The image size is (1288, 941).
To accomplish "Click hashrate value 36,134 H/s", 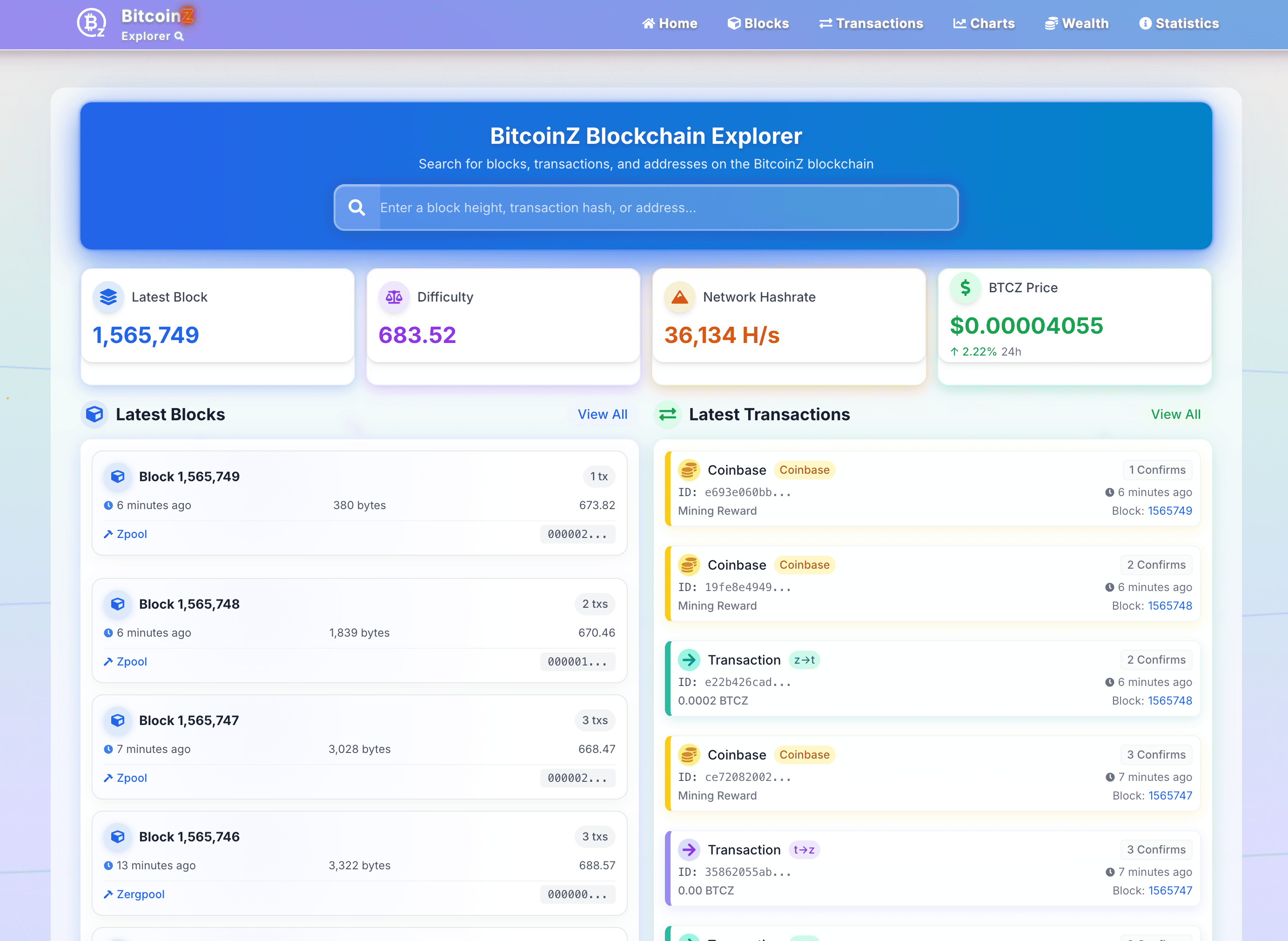I will pyautogui.click(x=722, y=335).
